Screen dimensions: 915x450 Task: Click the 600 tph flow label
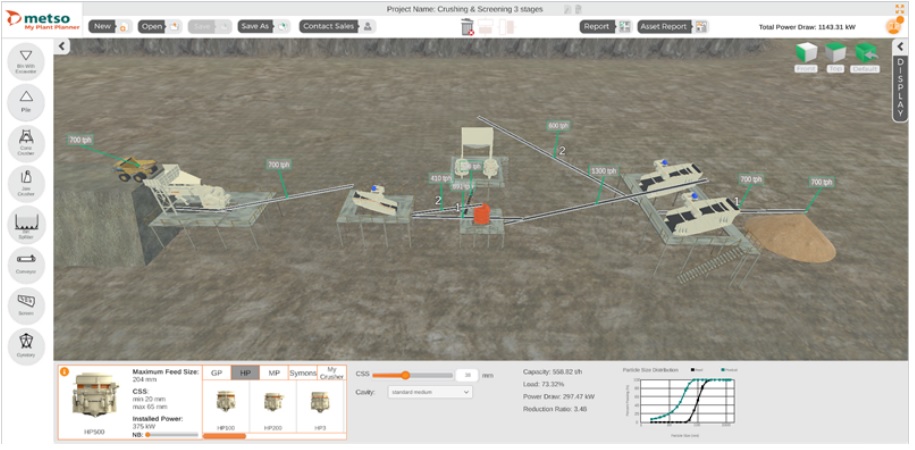point(558,125)
